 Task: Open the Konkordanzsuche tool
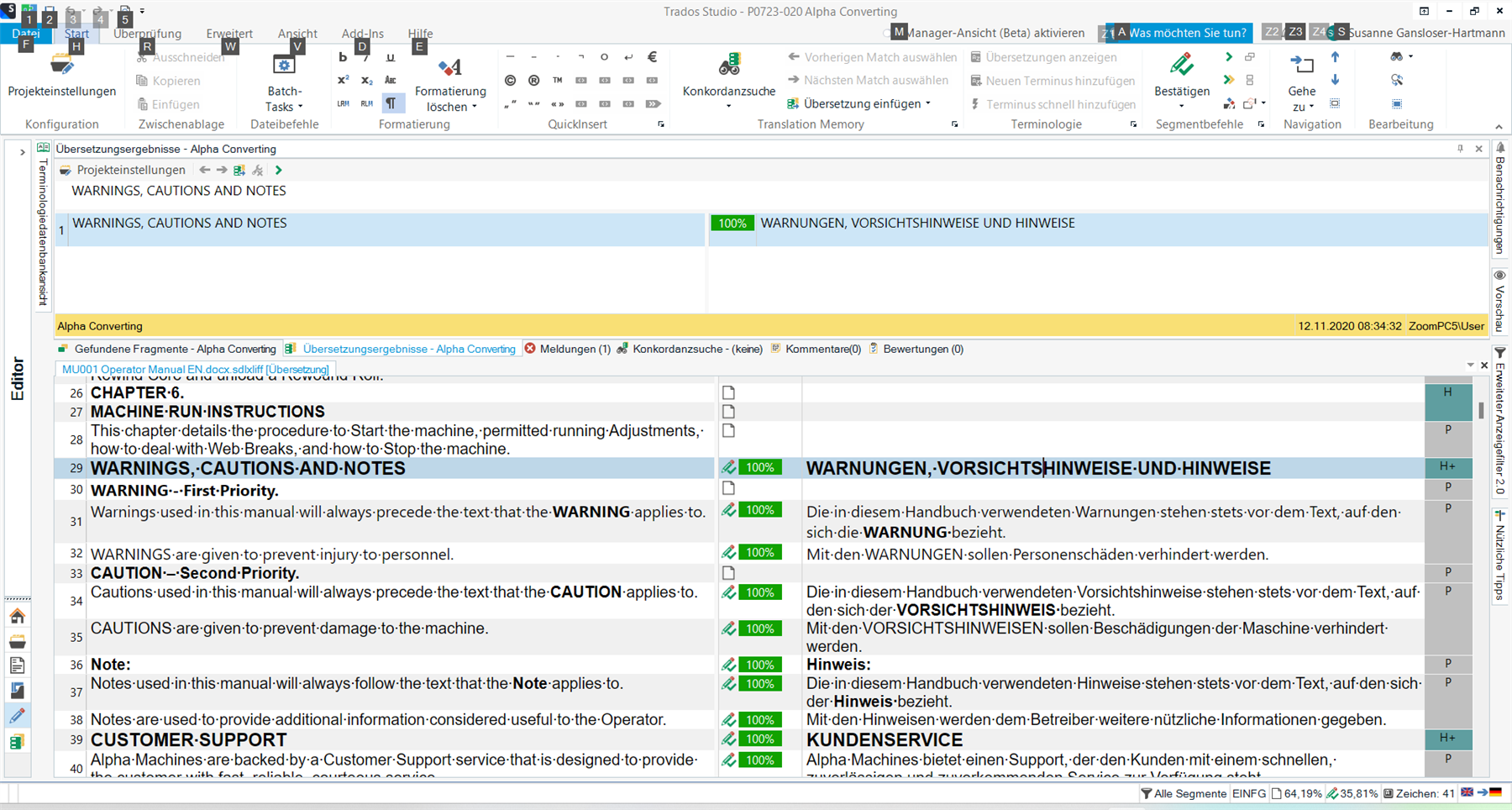click(x=728, y=81)
